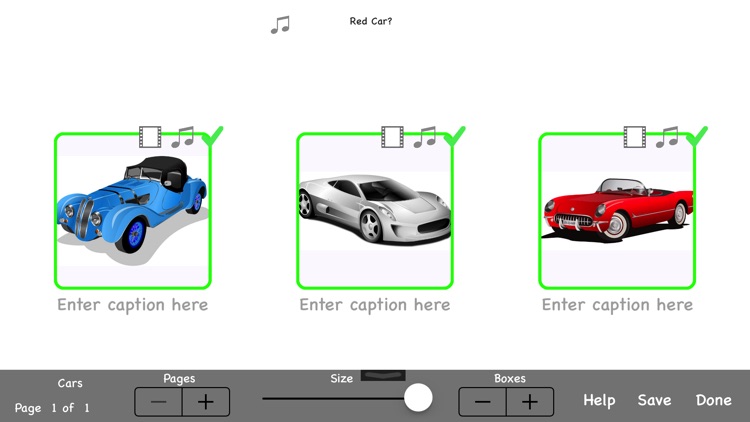Screen dimensions: 750x422
Task: Tap the music note icon beside Red Car?
Action: 280,24
